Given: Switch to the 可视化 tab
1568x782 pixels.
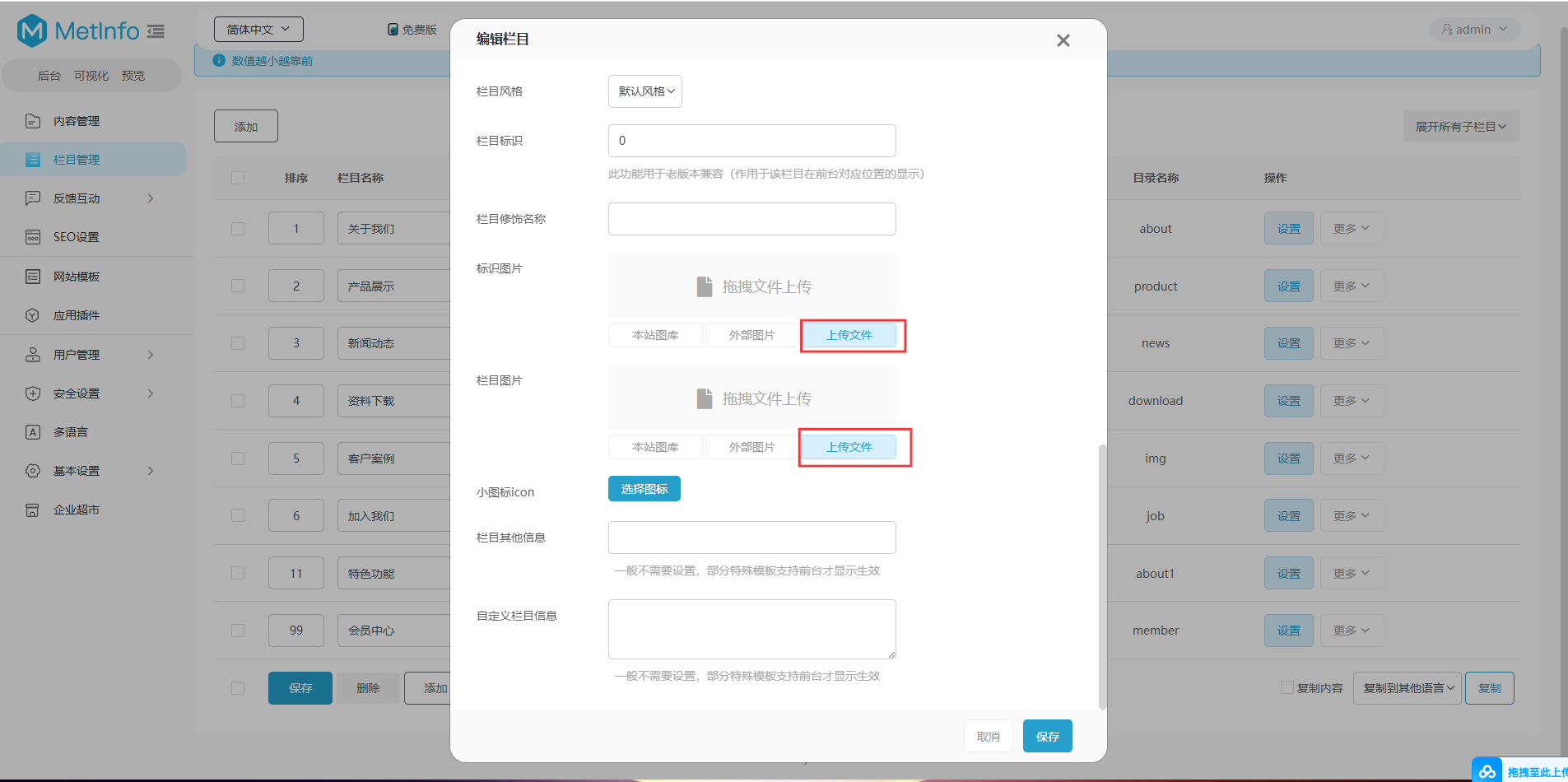Looking at the screenshot, I should pyautogui.click(x=91, y=76).
